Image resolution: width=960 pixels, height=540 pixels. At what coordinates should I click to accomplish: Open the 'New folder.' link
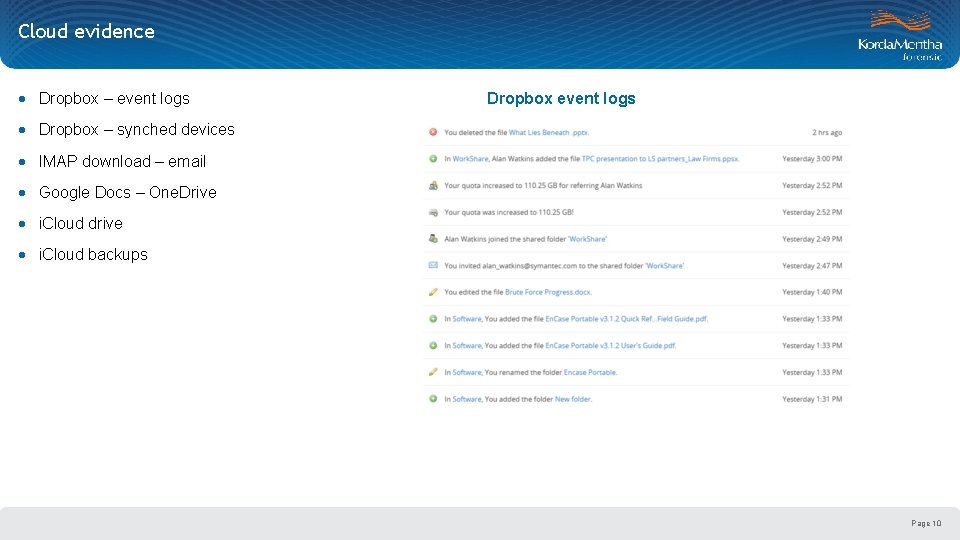pyautogui.click(x=573, y=399)
